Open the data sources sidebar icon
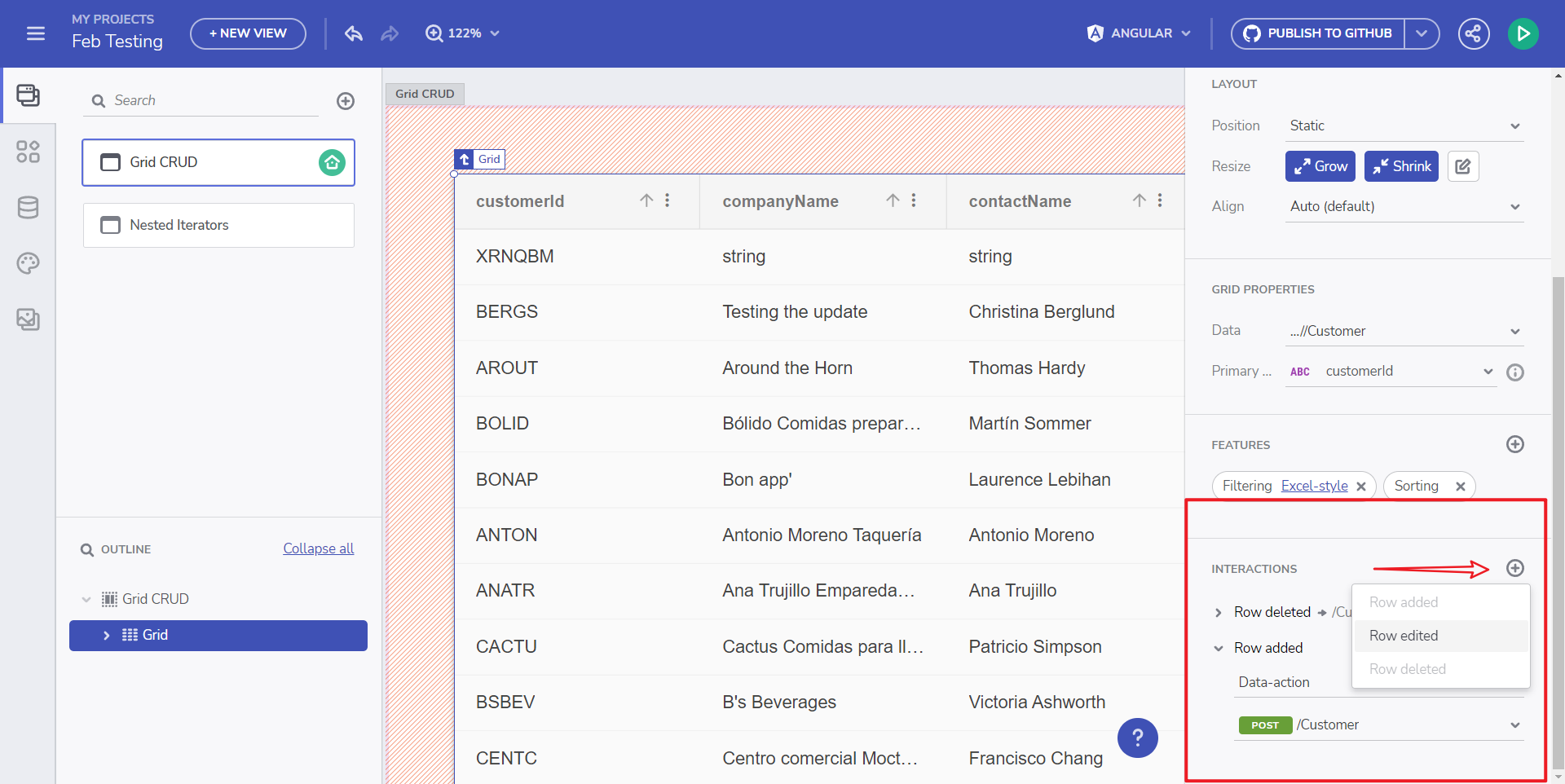The height and width of the screenshot is (784, 1565). pos(29,208)
